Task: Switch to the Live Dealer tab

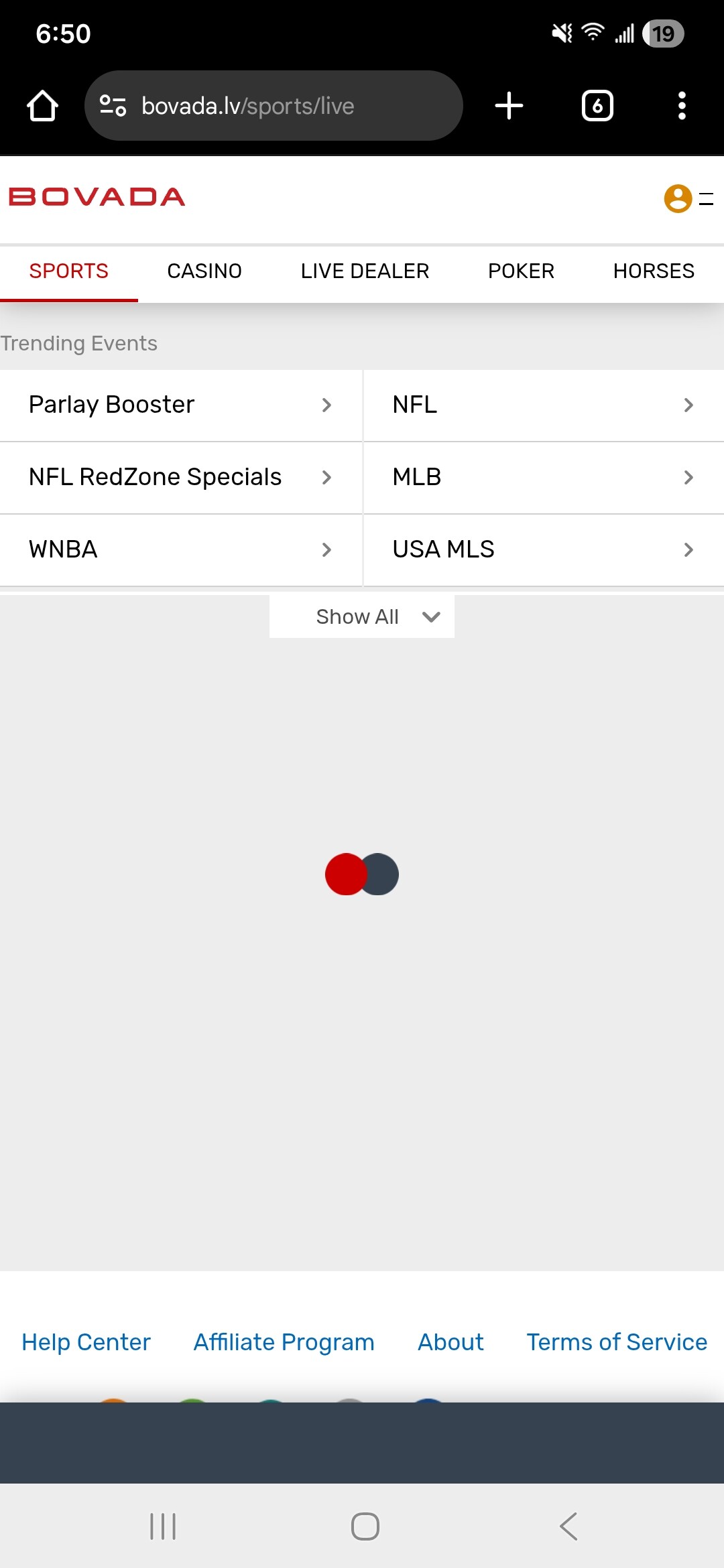Action: tap(365, 271)
